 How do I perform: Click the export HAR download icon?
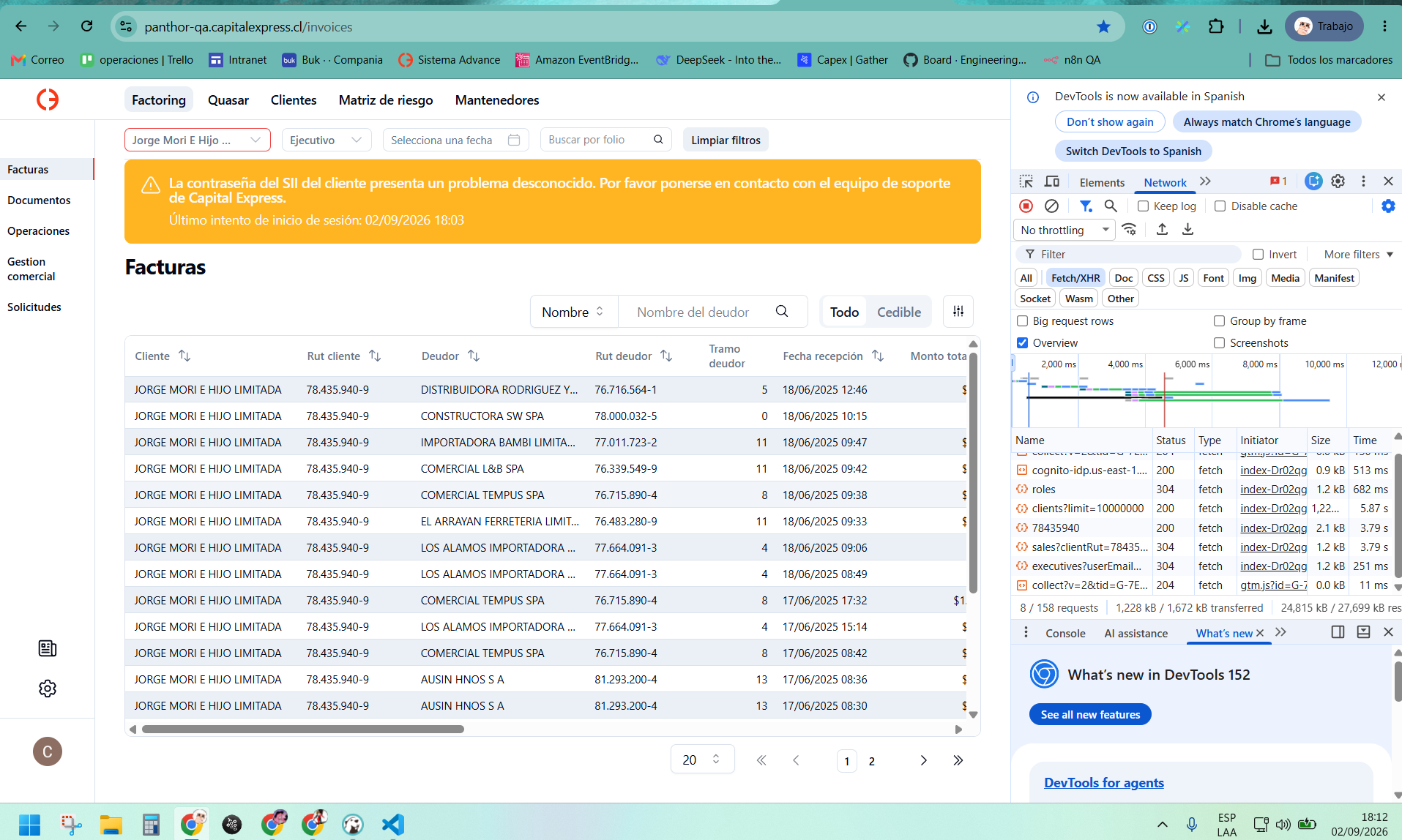[x=1187, y=230]
